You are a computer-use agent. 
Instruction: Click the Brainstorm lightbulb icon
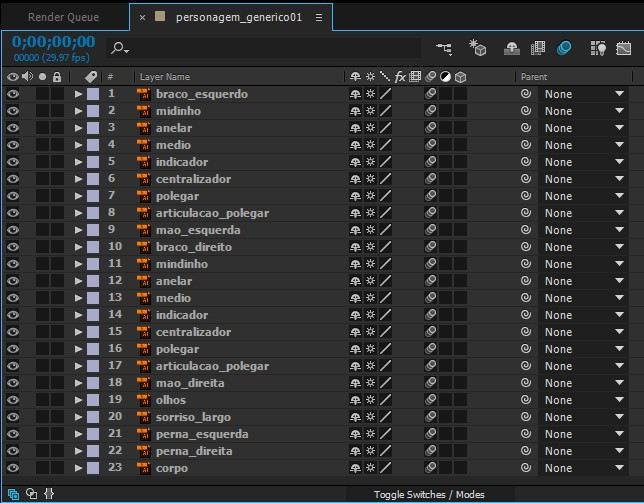[x=598, y=48]
